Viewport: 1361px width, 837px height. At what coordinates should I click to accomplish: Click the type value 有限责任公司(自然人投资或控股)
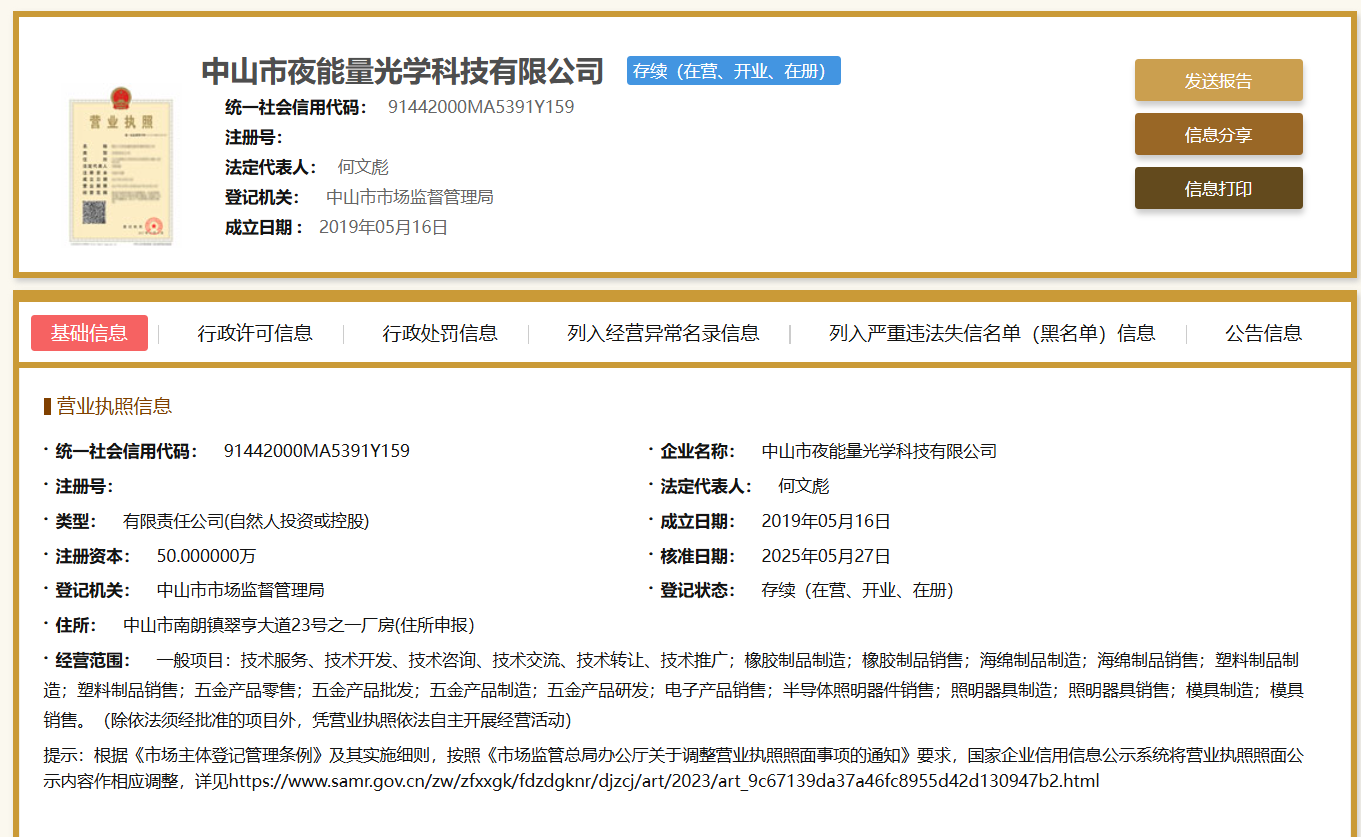pyautogui.click(x=246, y=521)
